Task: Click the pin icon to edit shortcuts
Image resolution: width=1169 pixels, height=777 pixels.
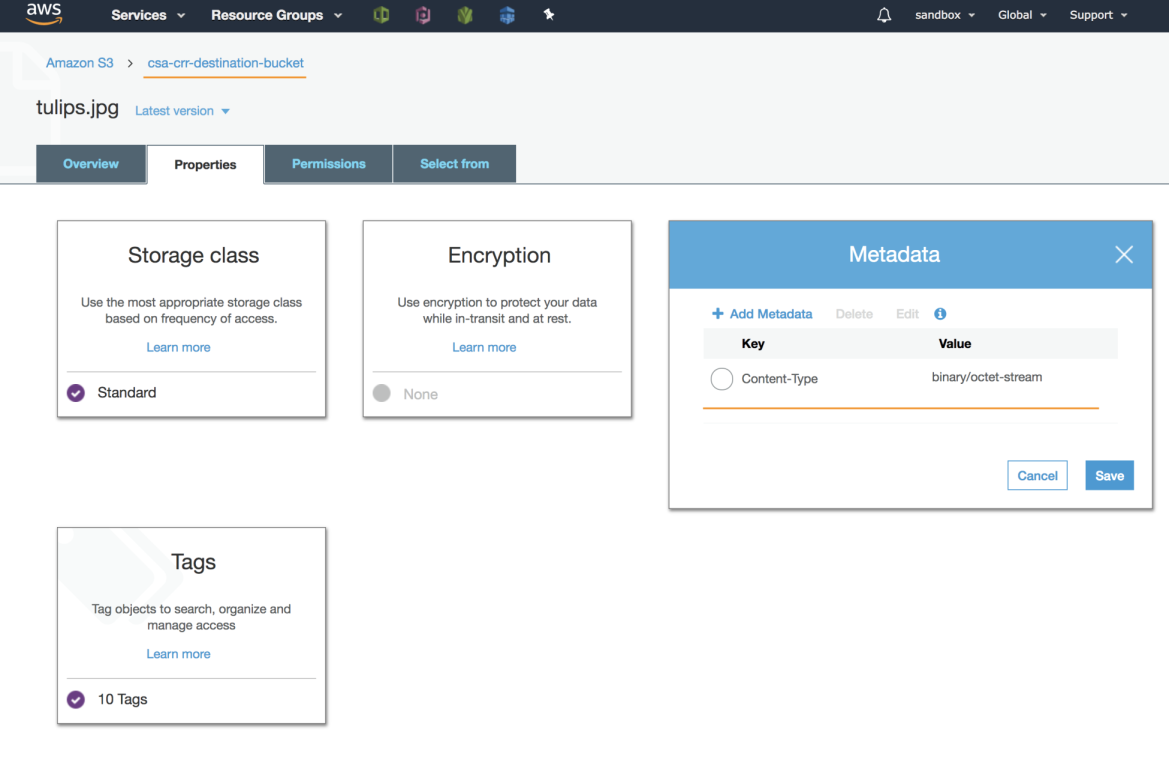Action: pyautogui.click(x=549, y=15)
